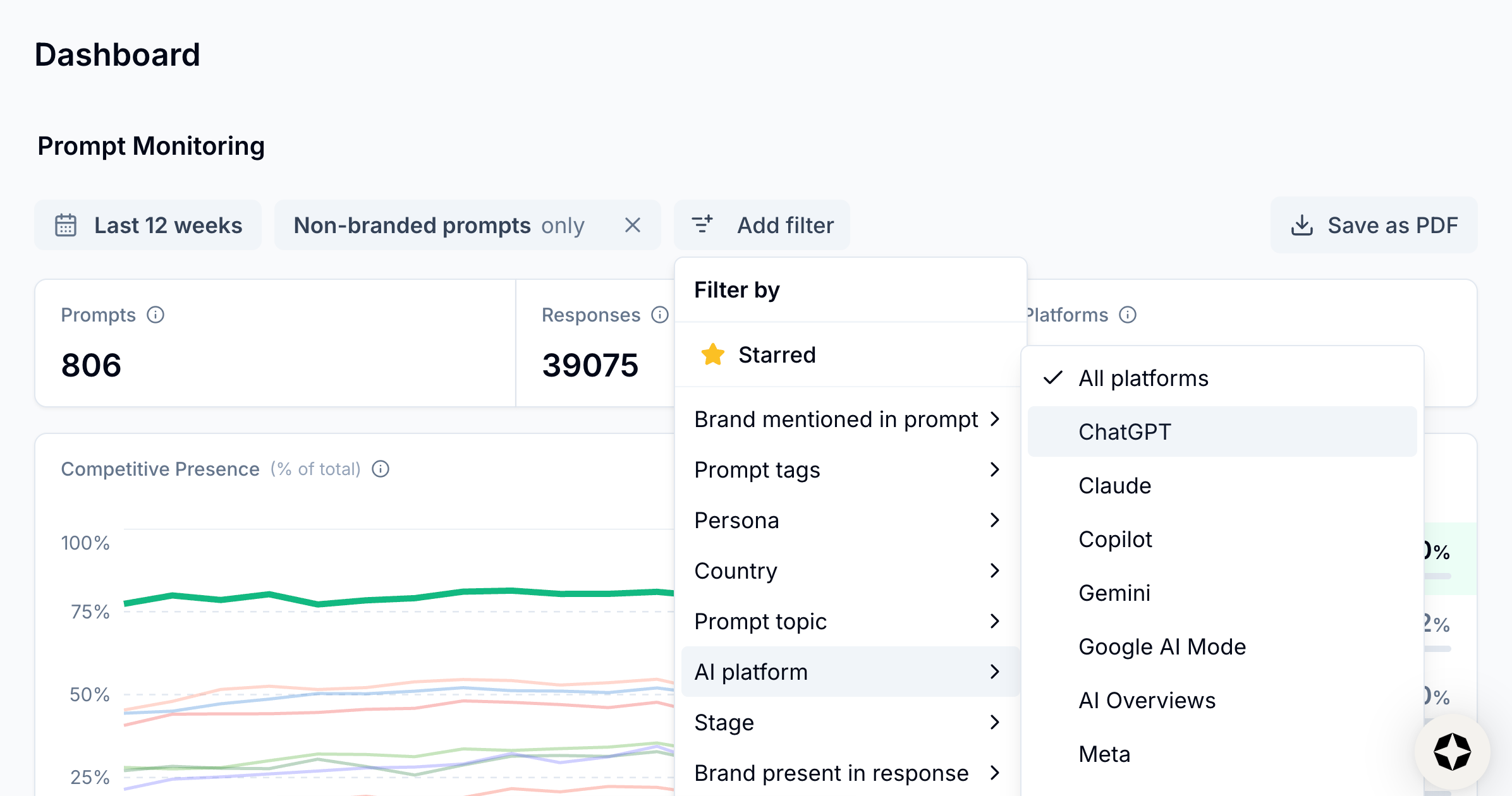Filter by Starred prompts
Viewport: 1512px width, 796px height.
tap(777, 355)
